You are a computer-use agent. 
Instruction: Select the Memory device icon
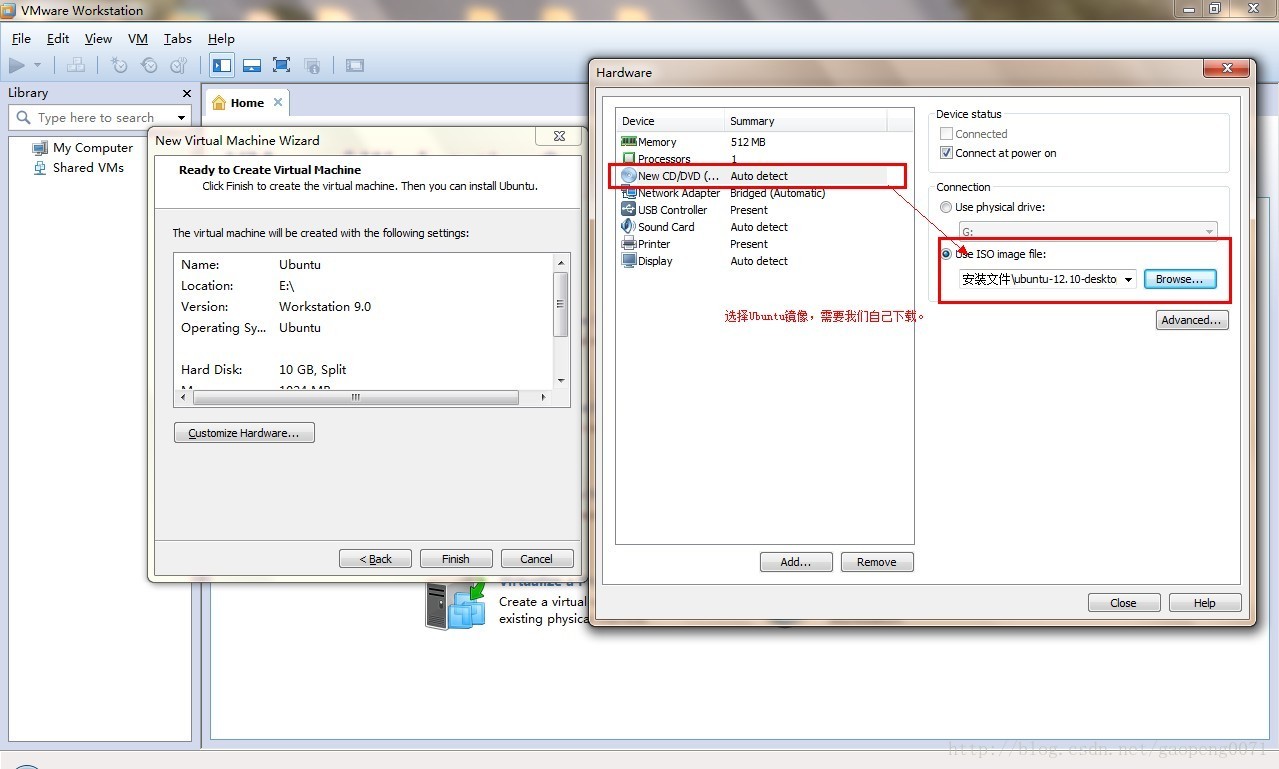[628, 142]
